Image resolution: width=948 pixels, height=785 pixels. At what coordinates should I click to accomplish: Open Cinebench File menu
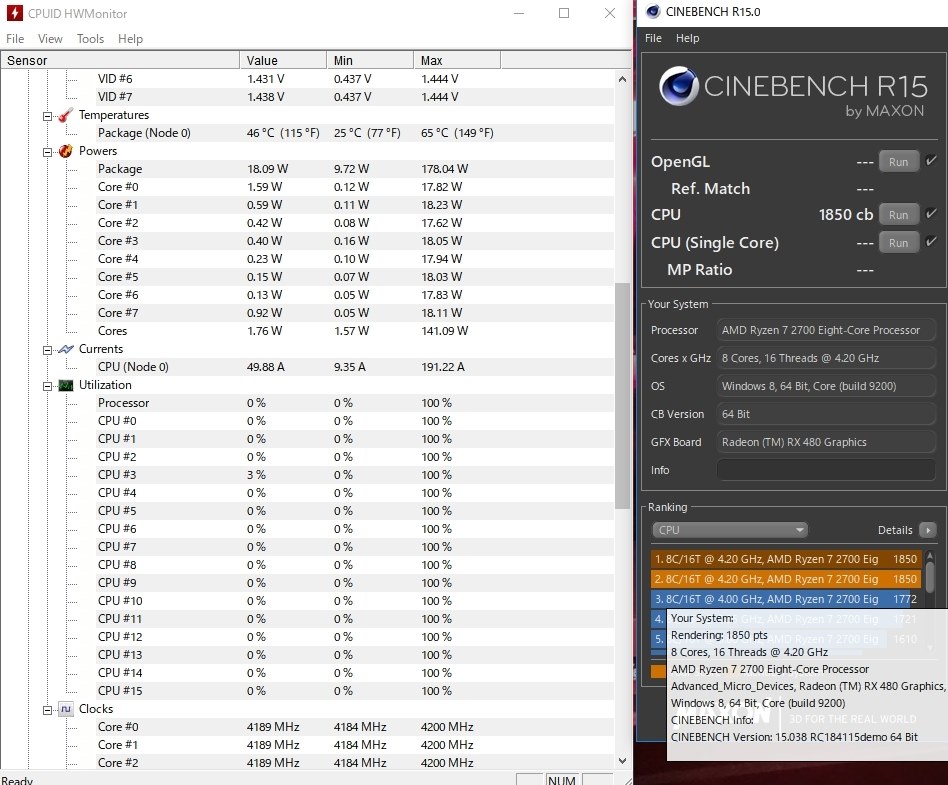point(653,38)
